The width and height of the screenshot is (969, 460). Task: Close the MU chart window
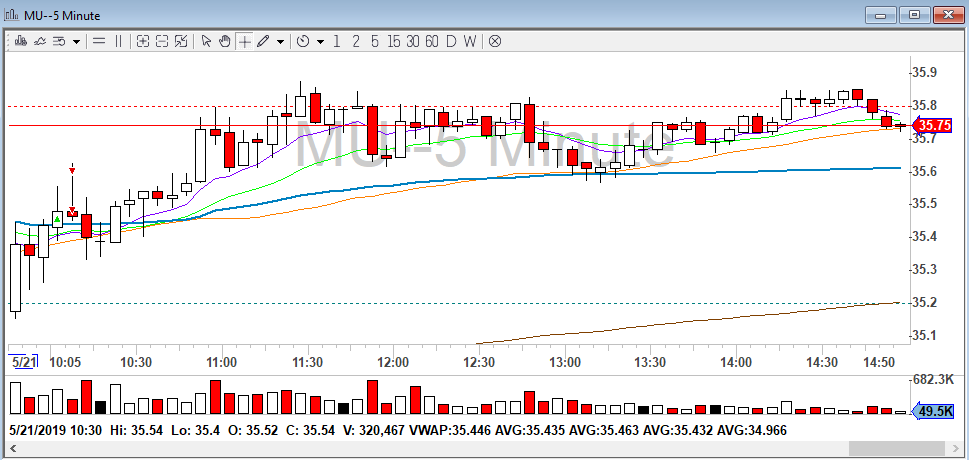tap(948, 15)
